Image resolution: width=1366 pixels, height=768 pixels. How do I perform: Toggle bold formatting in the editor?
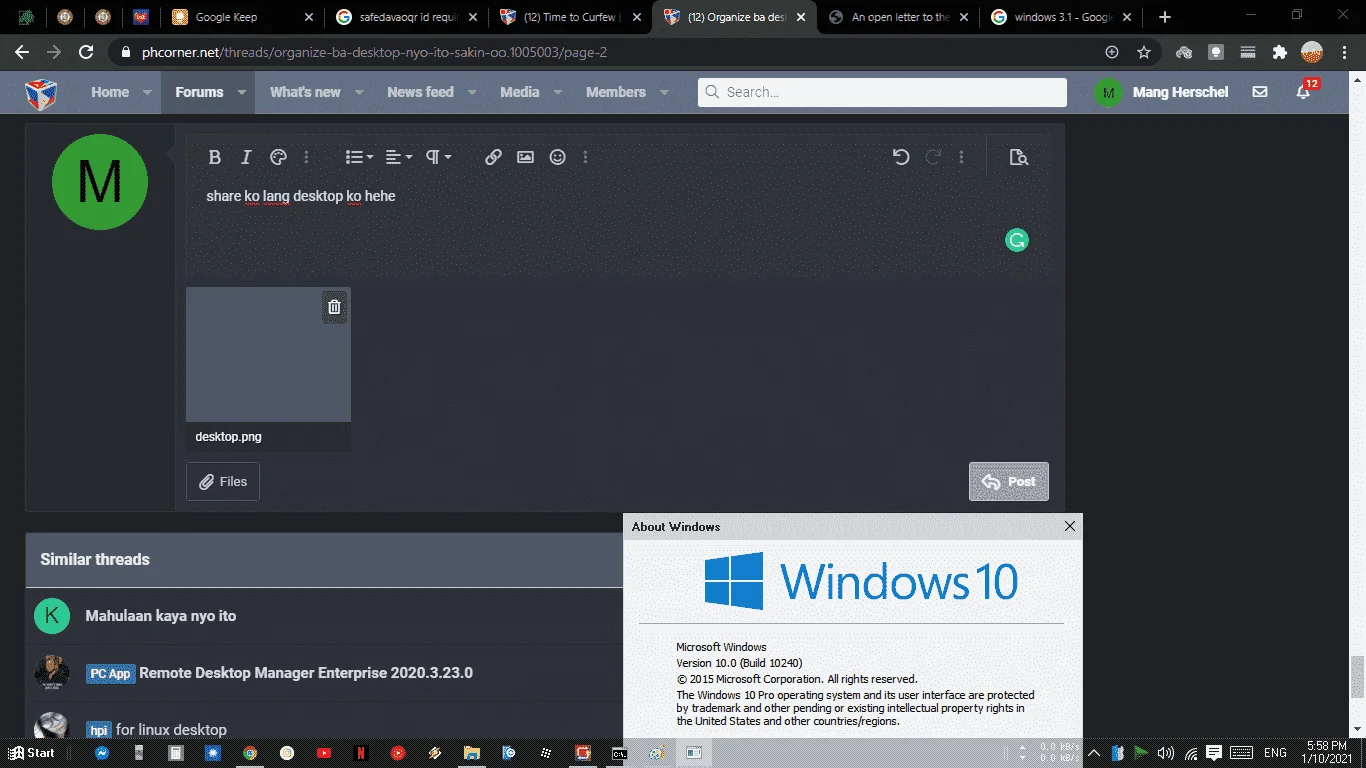214,157
